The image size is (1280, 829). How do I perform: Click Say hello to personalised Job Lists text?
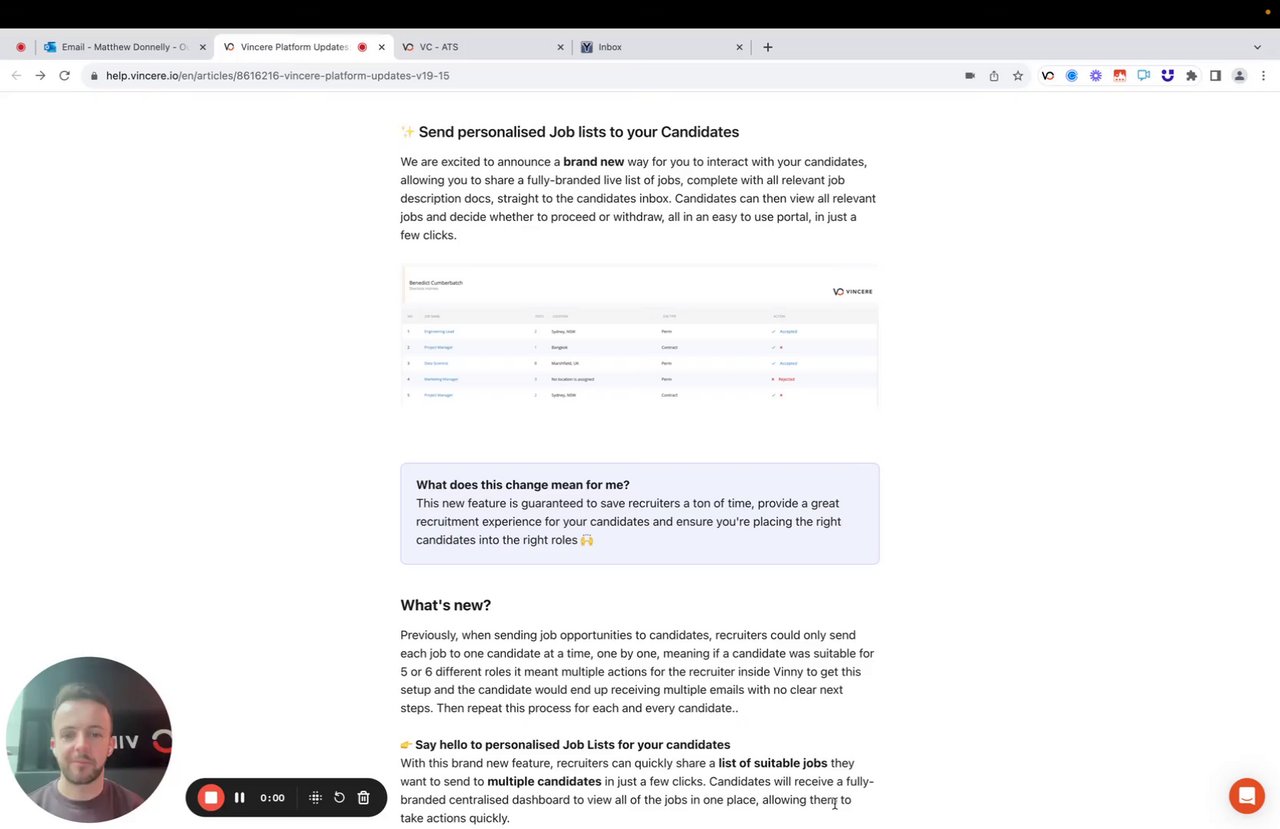(x=572, y=744)
